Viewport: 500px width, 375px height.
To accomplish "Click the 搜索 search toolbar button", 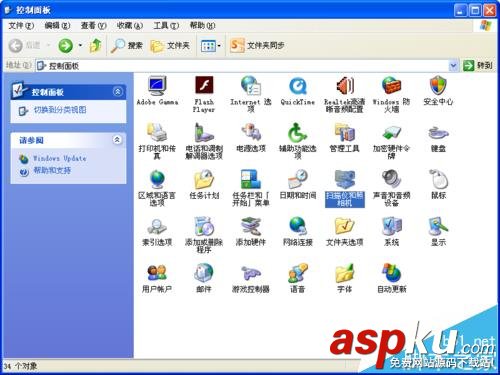I will click(x=127, y=46).
